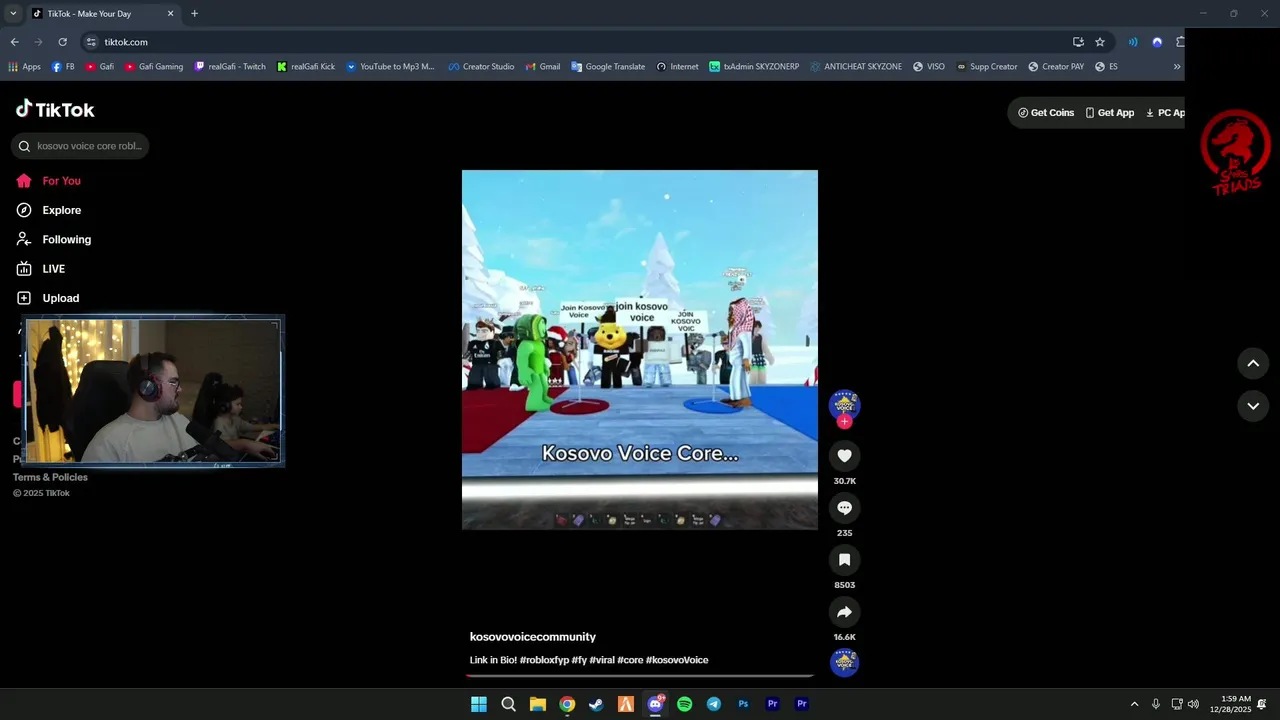Click the TikTok logo
The width and height of the screenshot is (1280, 720).
click(x=55, y=109)
